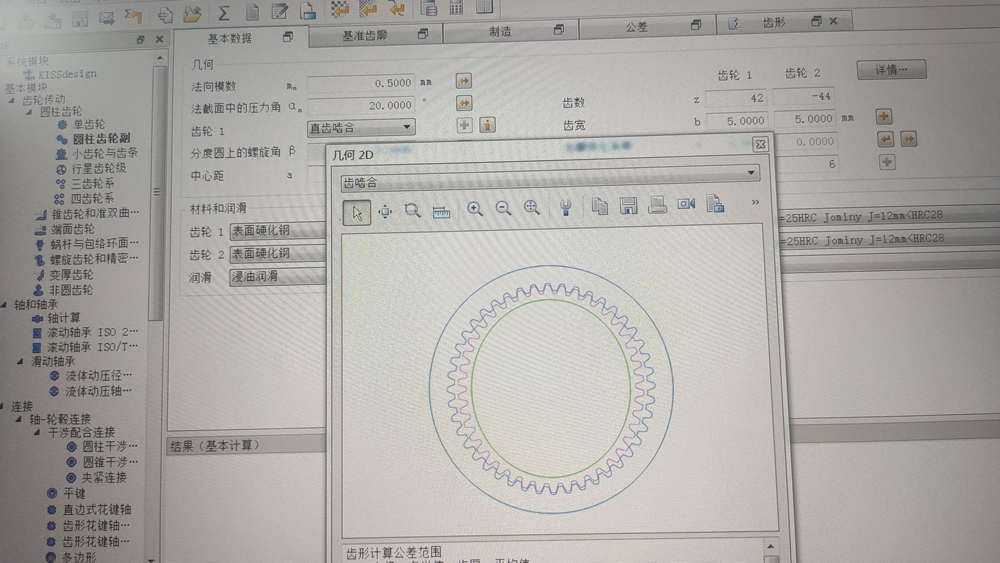Viewport: 1000px width, 563px height.
Task: Open the 齿轮 2 表面硬化钢 material dropdown
Action: 277,254
